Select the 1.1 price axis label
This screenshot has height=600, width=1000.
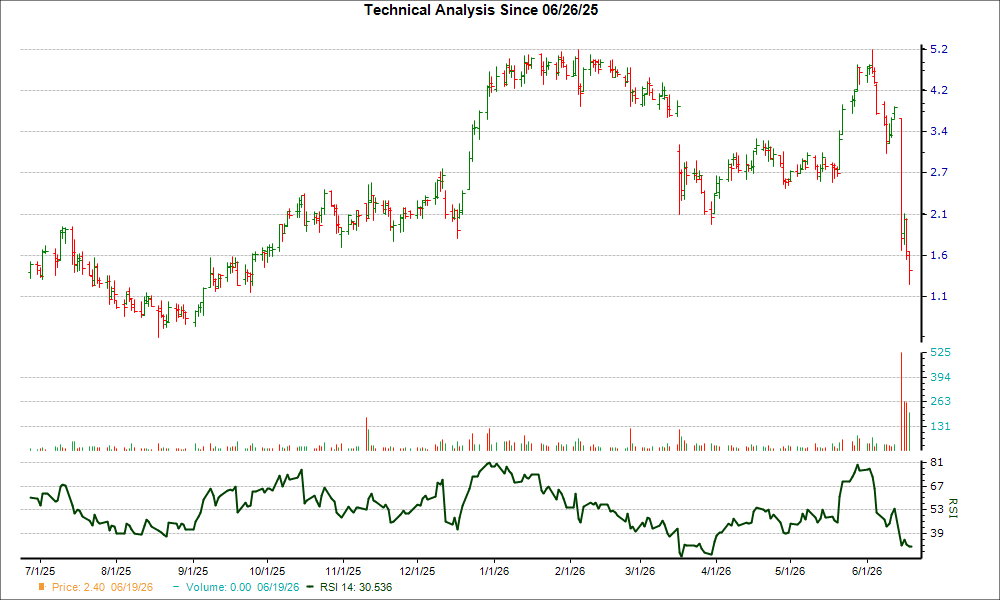point(939,296)
